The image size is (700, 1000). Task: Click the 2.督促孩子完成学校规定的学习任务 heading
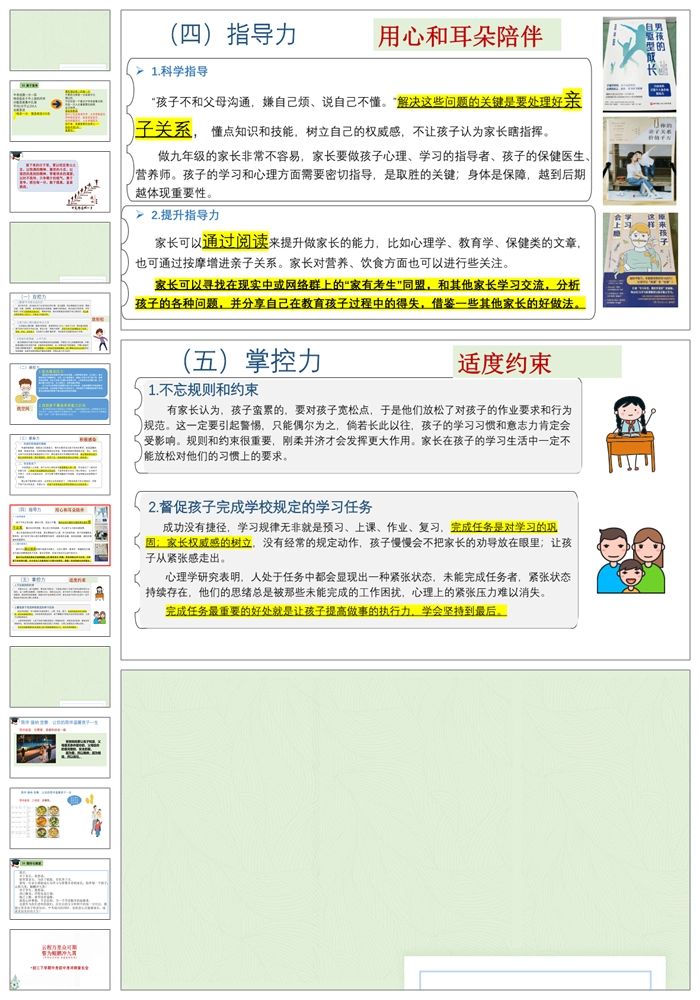[260, 506]
